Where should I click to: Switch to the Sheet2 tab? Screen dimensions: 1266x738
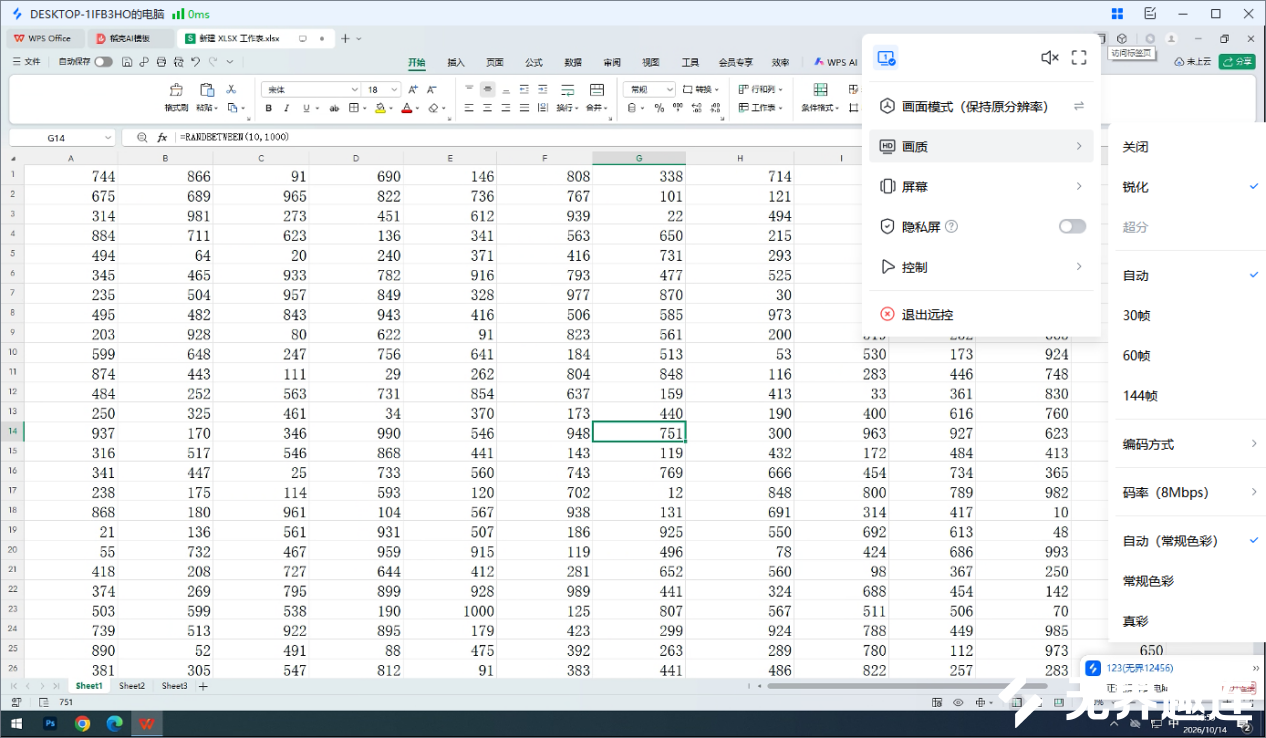click(132, 686)
